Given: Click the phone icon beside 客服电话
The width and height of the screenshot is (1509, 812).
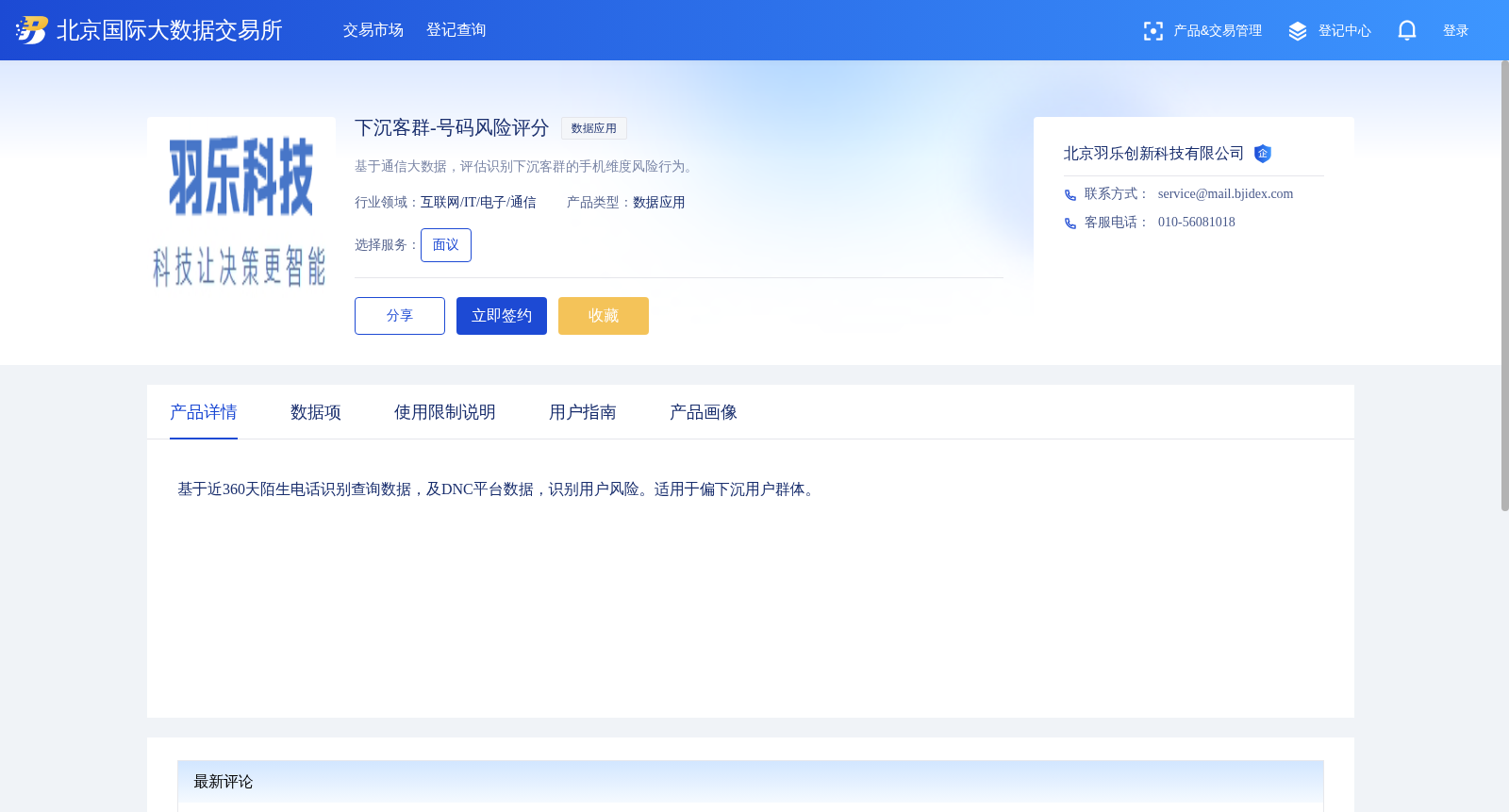Looking at the screenshot, I should pos(1070,224).
